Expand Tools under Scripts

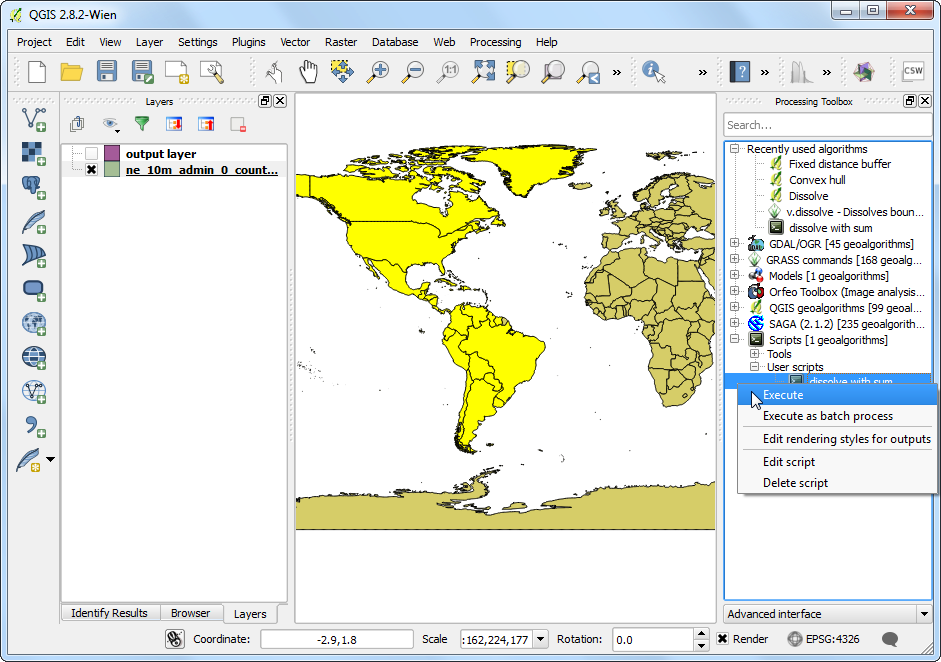(x=754, y=354)
